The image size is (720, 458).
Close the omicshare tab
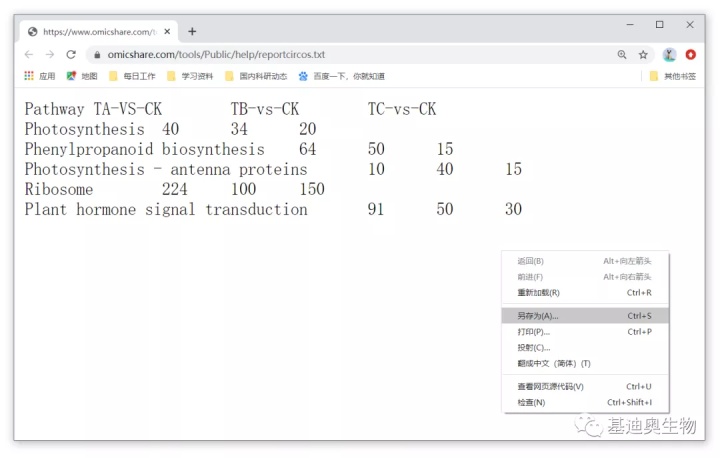tap(167, 32)
